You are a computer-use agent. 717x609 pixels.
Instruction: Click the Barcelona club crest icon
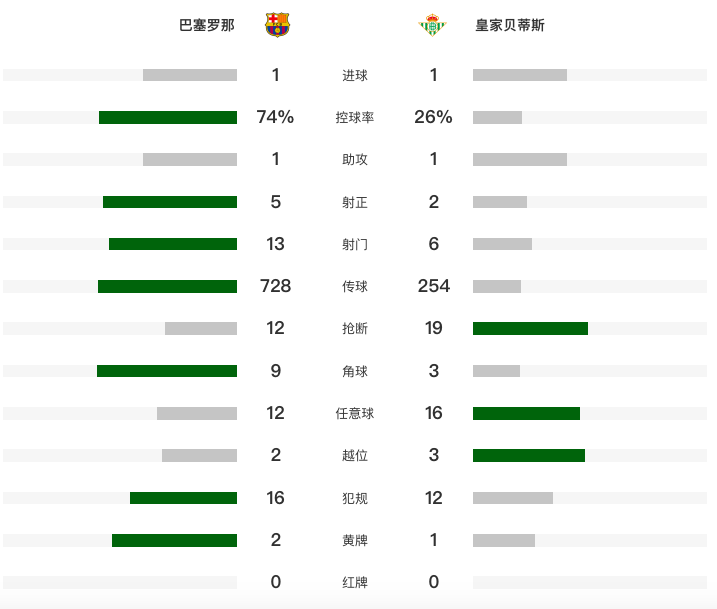277,25
